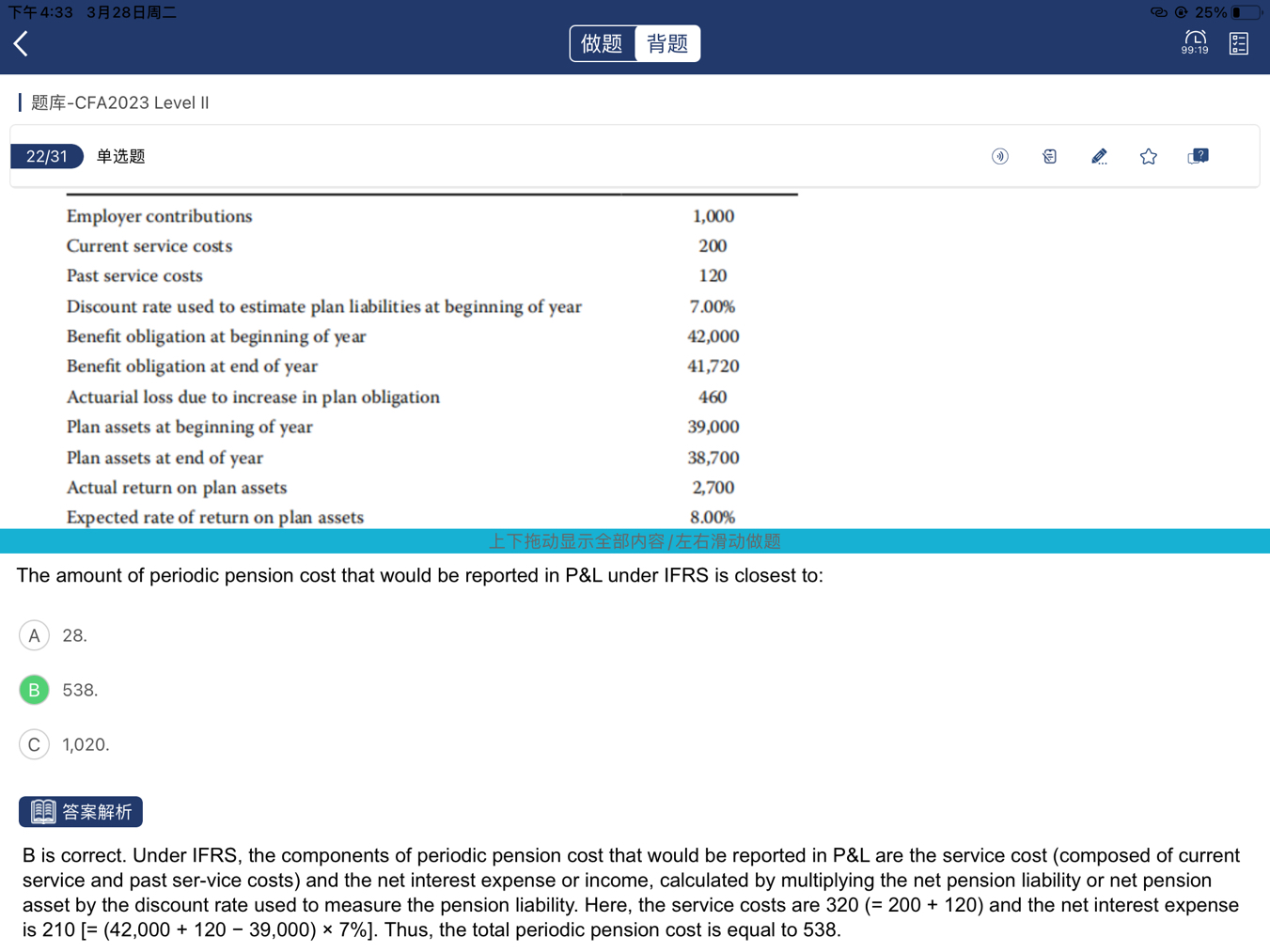The width and height of the screenshot is (1270, 952).
Task: Tap the back arrow icon
Action: (x=22, y=43)
